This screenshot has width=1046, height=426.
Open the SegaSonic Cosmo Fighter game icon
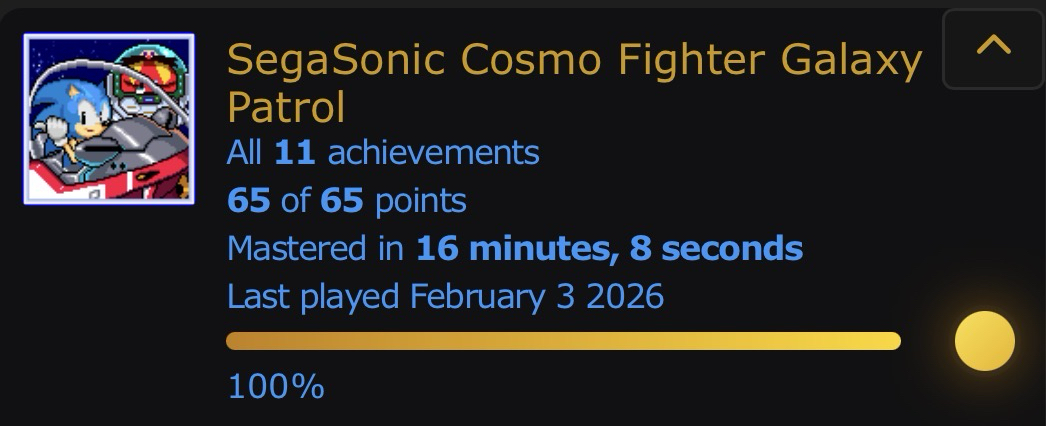point(109,119)
